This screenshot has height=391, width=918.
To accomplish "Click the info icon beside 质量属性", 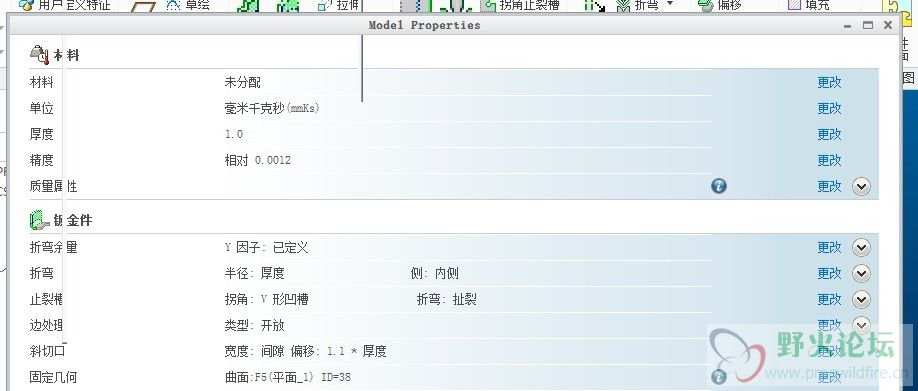I will click(719, 186).
